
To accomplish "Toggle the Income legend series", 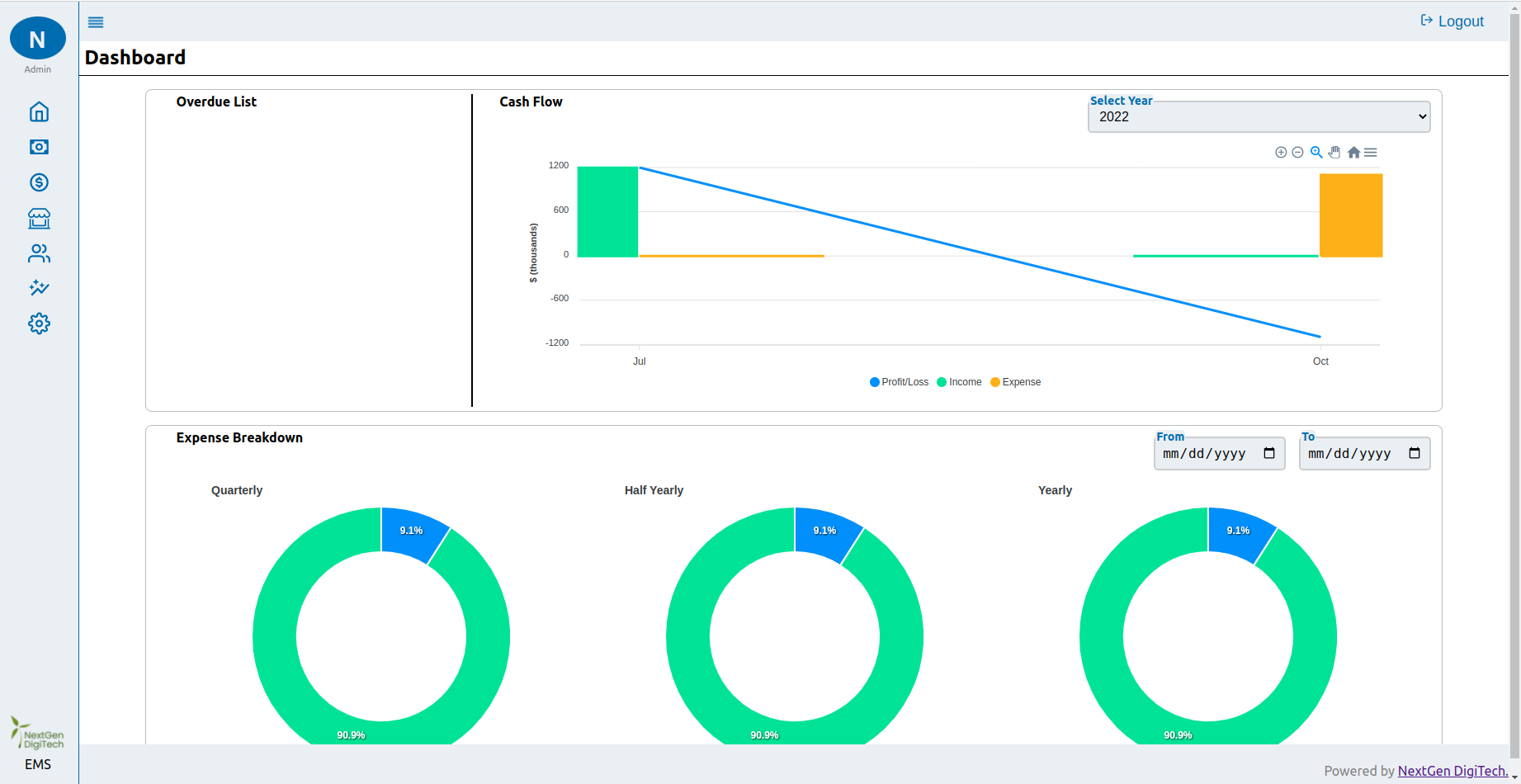I will pos(960,382).
